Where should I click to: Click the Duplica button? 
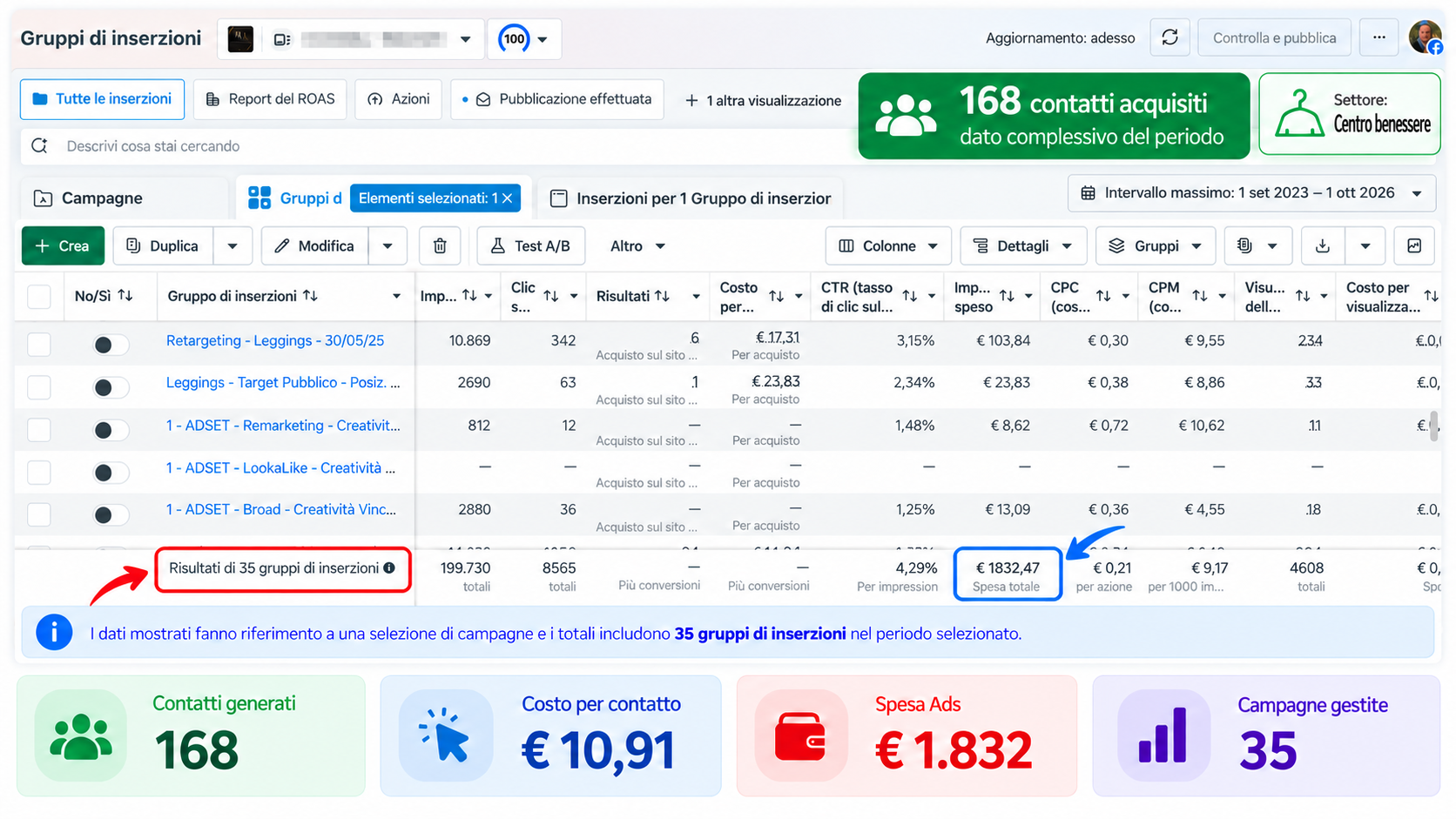point(163,246)
